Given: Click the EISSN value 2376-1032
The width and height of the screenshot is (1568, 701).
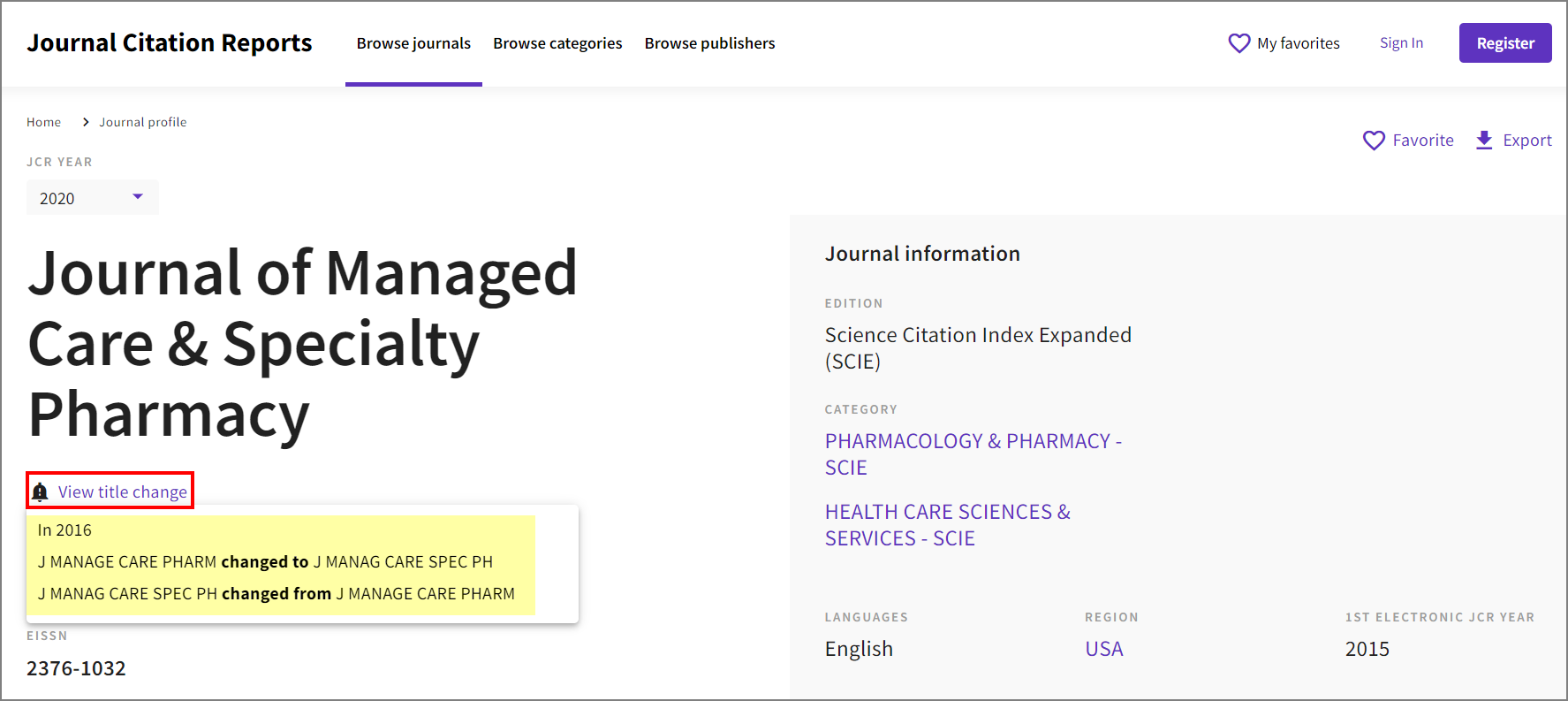Looking at the screenshot, I should 76,668.
